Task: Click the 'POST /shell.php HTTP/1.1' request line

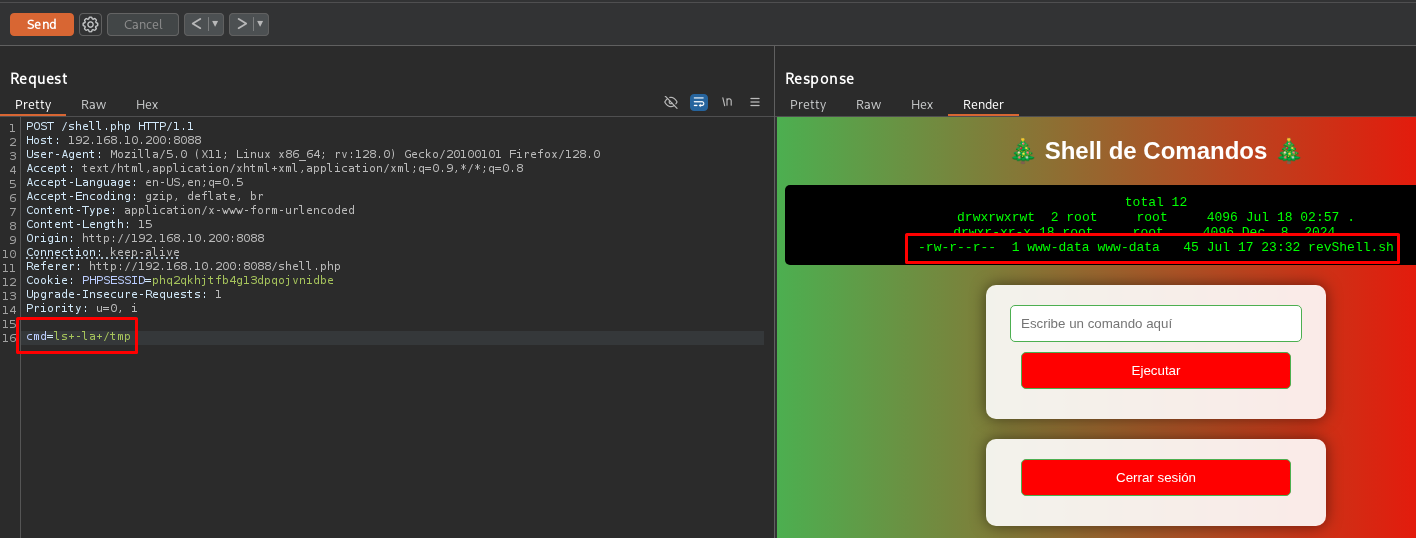Action: click(110, 126)
